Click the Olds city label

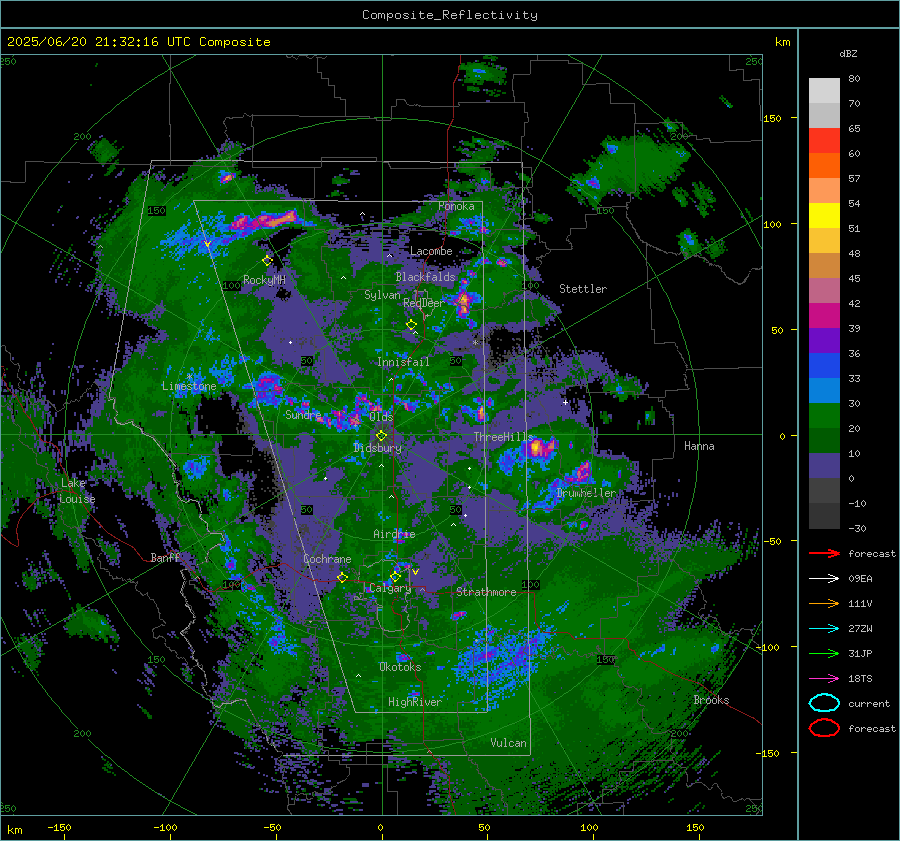pos(381,417)
